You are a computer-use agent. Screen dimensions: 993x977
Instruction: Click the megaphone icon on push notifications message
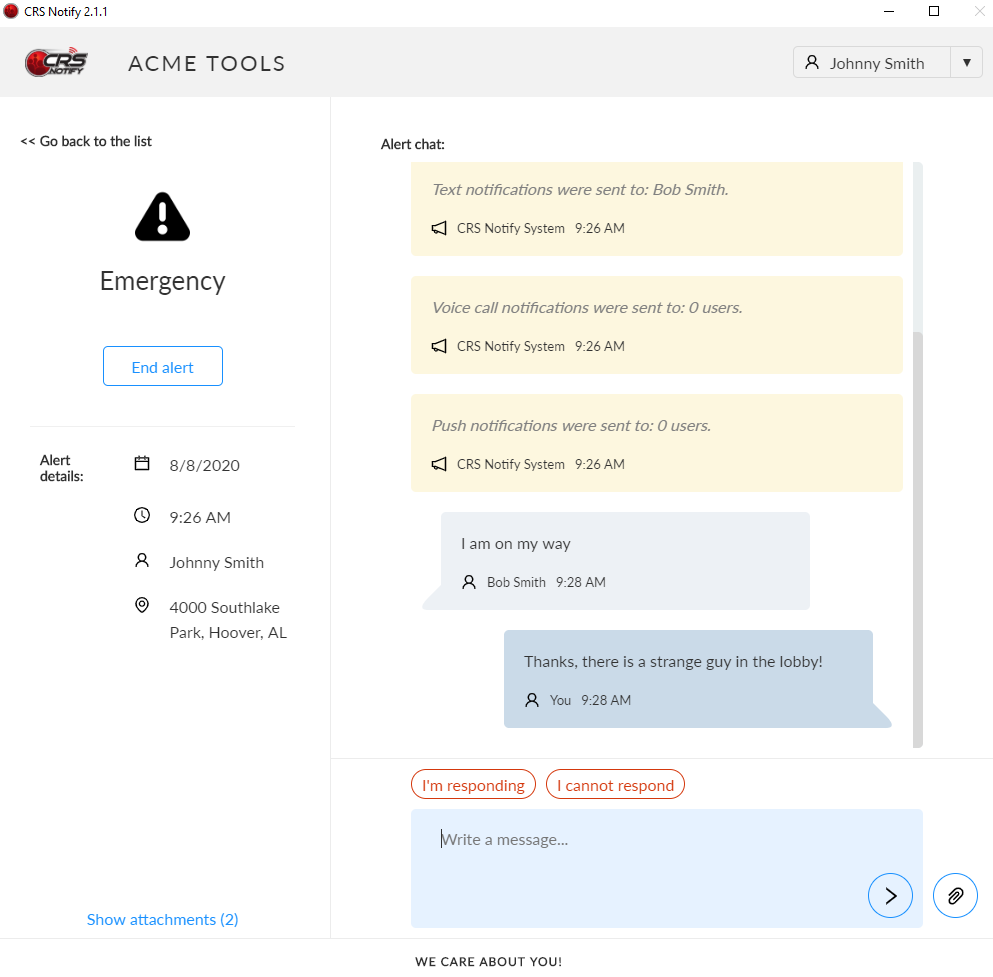[439, 464]
